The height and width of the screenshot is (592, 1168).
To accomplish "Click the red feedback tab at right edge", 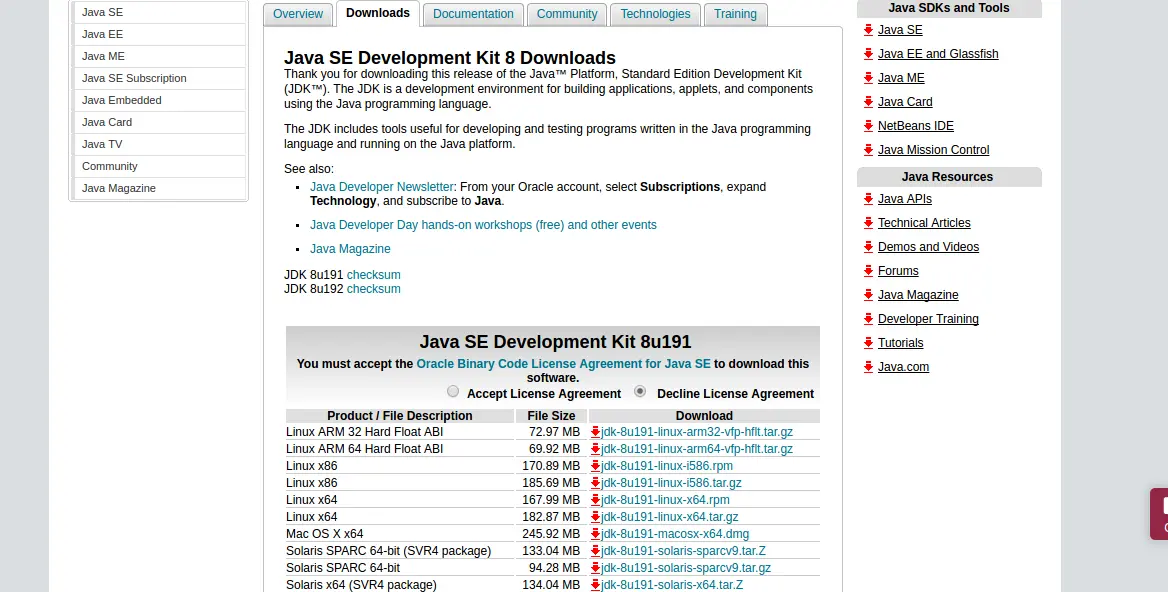I will tap(1159, 514).
